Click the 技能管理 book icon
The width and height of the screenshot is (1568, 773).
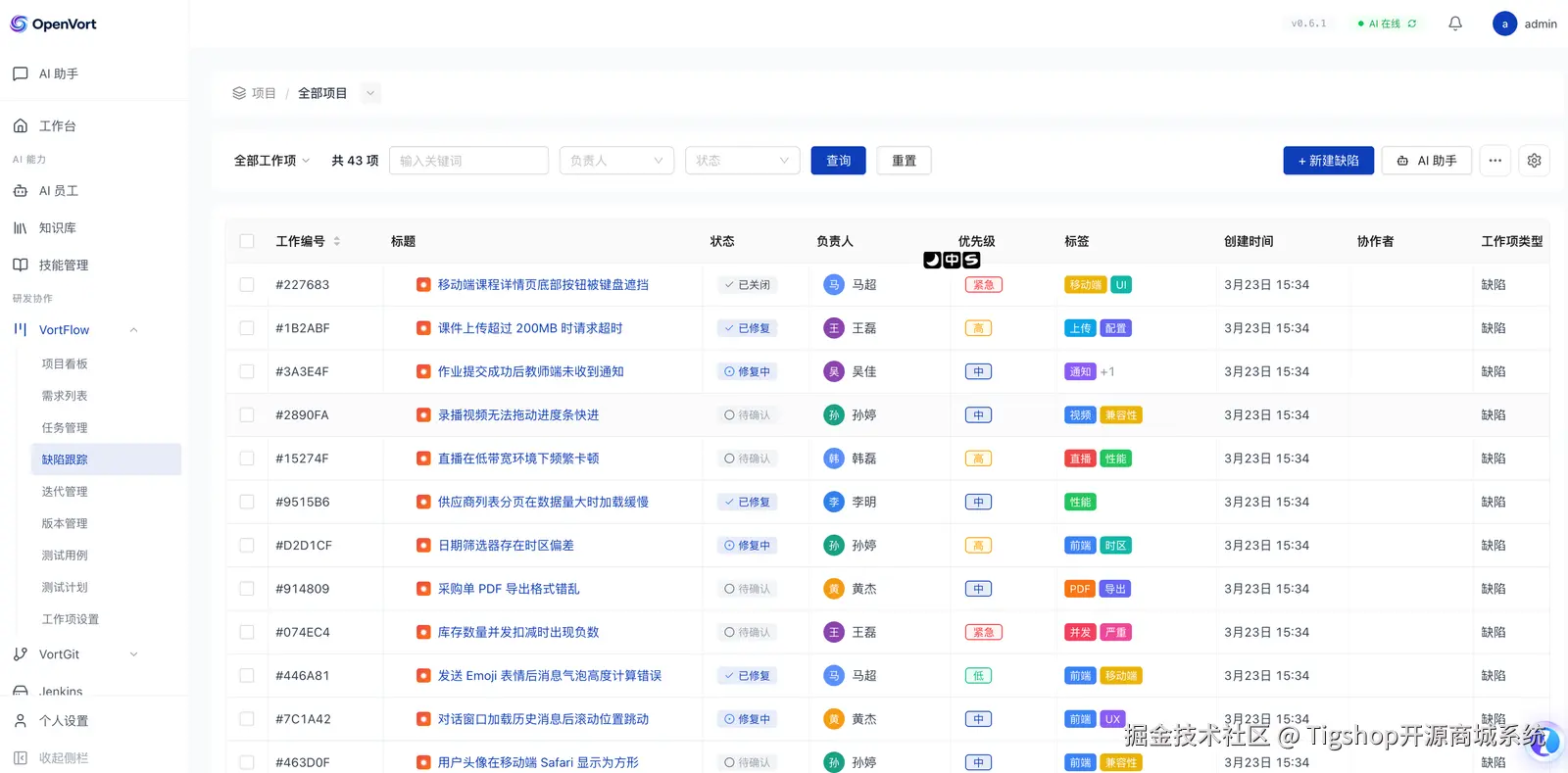pyautogui.click(x=20, y=265)
